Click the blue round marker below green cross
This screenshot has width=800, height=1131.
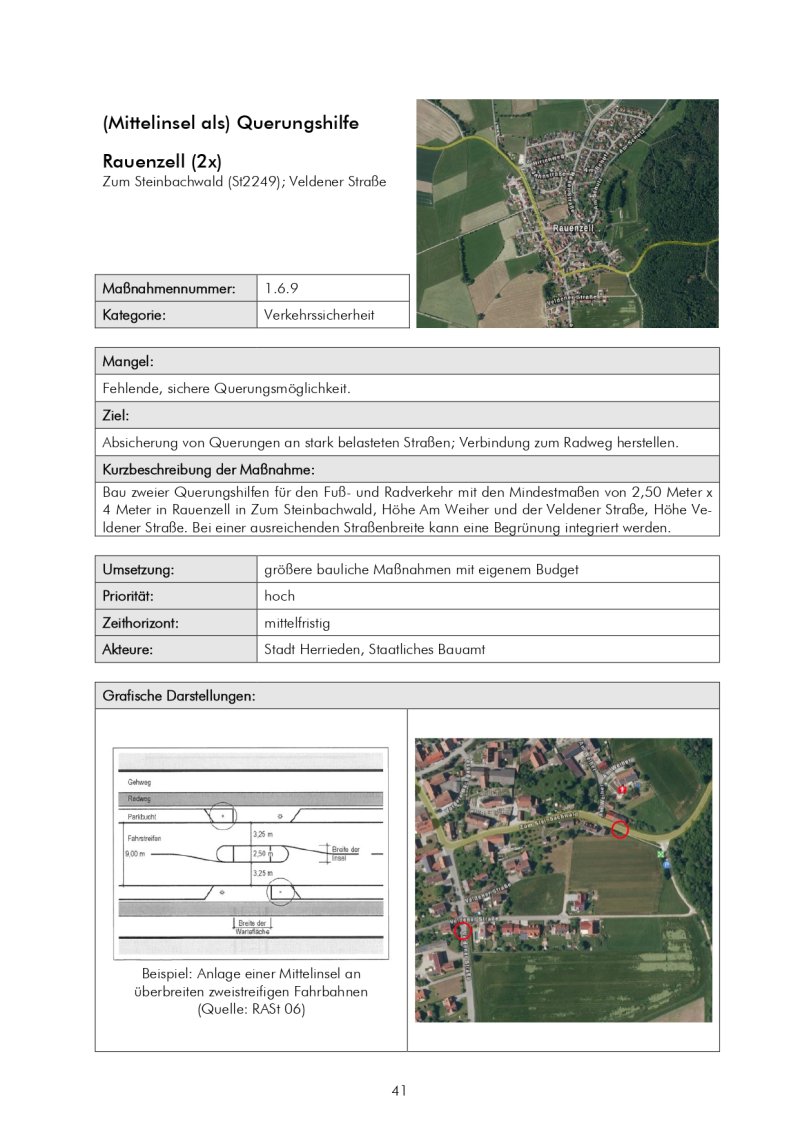[665, 863]
